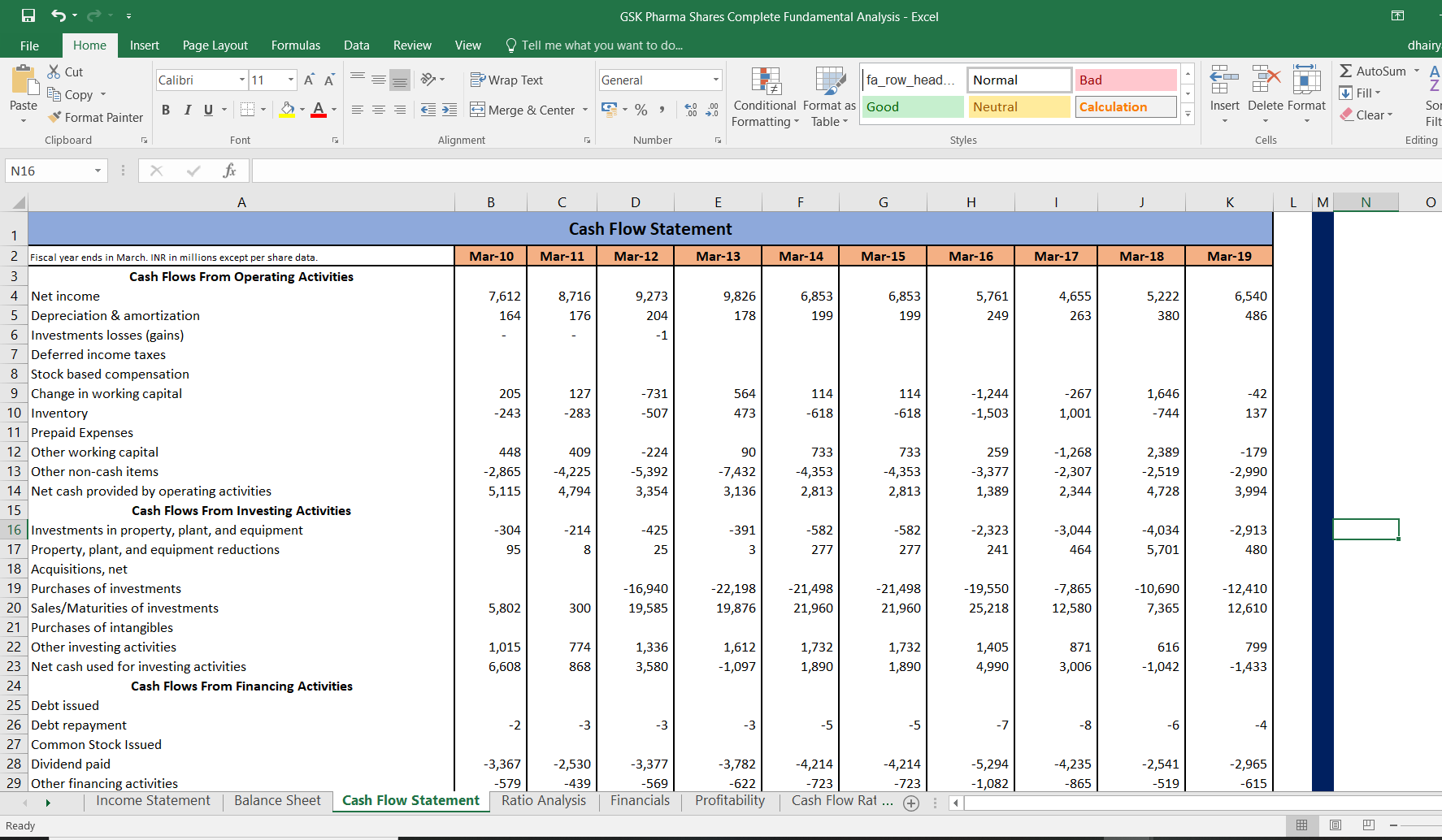The width and height of the screenshot is (1442, 840).
Task: Add a new sheet with plus icon
Action: (x=911, y=803)
